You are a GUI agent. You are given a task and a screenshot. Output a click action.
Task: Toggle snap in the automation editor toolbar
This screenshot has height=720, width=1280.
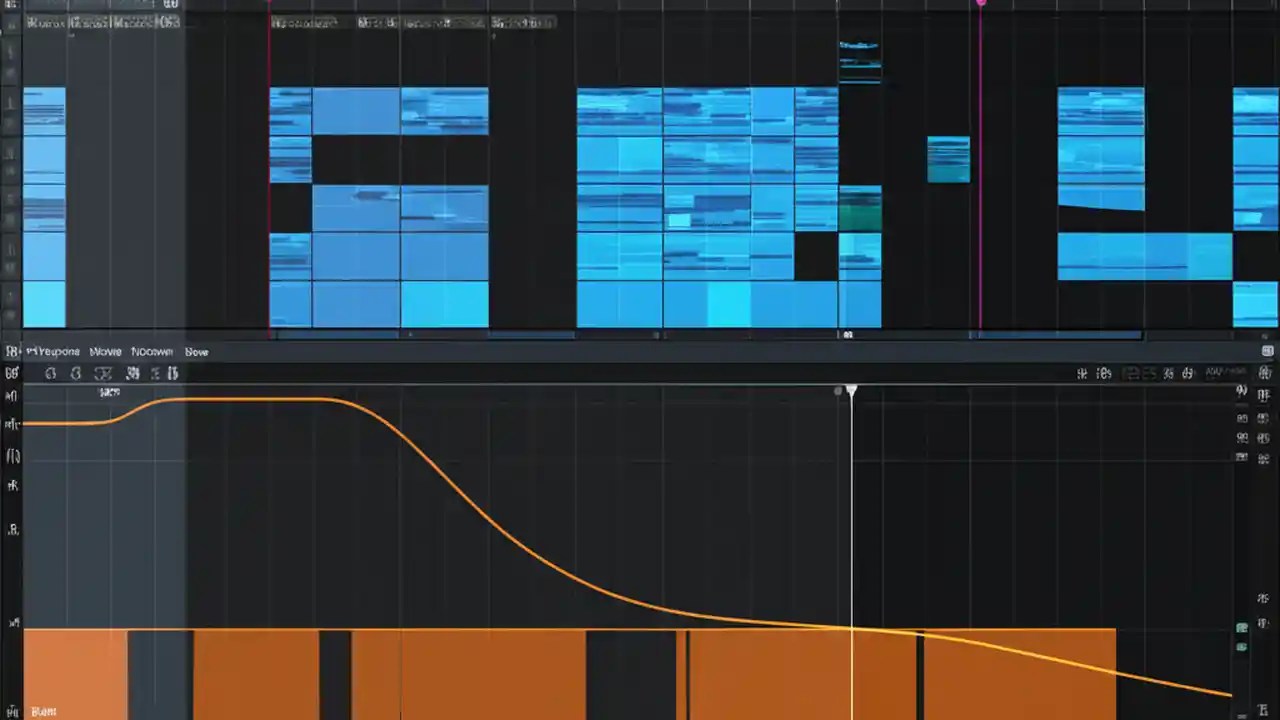[1080, 373]
